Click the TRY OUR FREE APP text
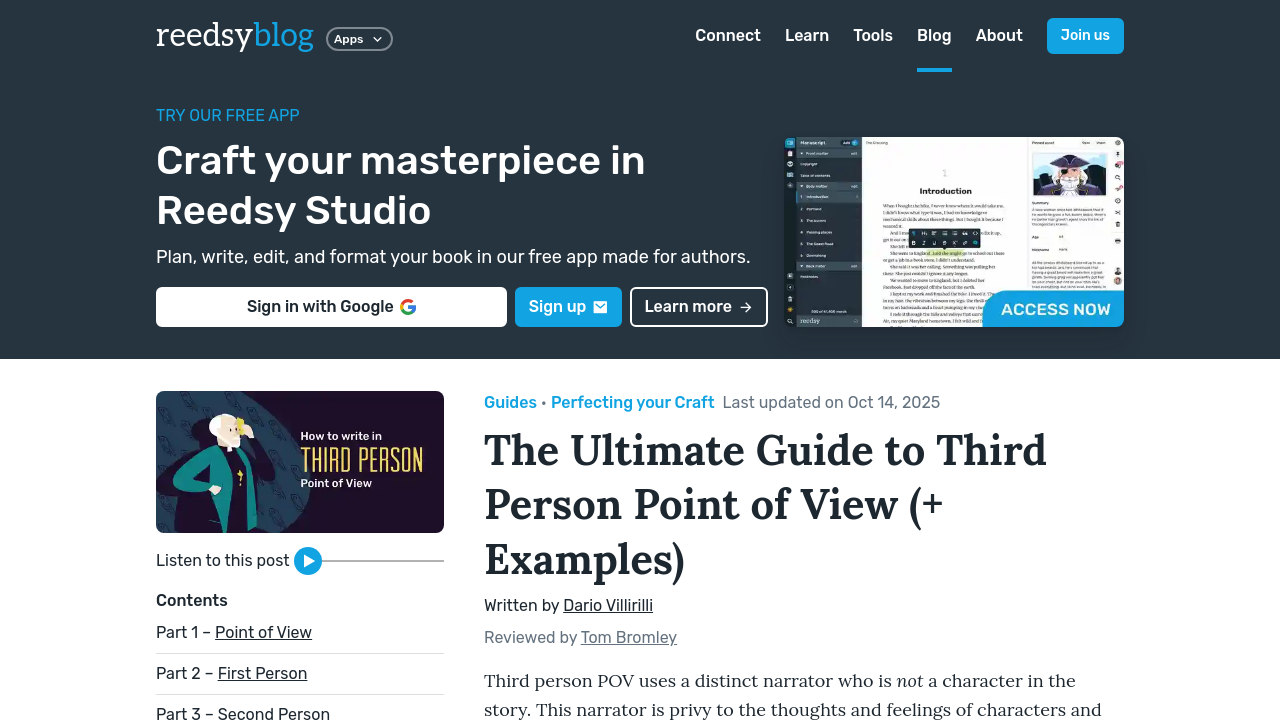This screenshot has height=720, width=1280. pyautogui.click(x=228, y=115)
